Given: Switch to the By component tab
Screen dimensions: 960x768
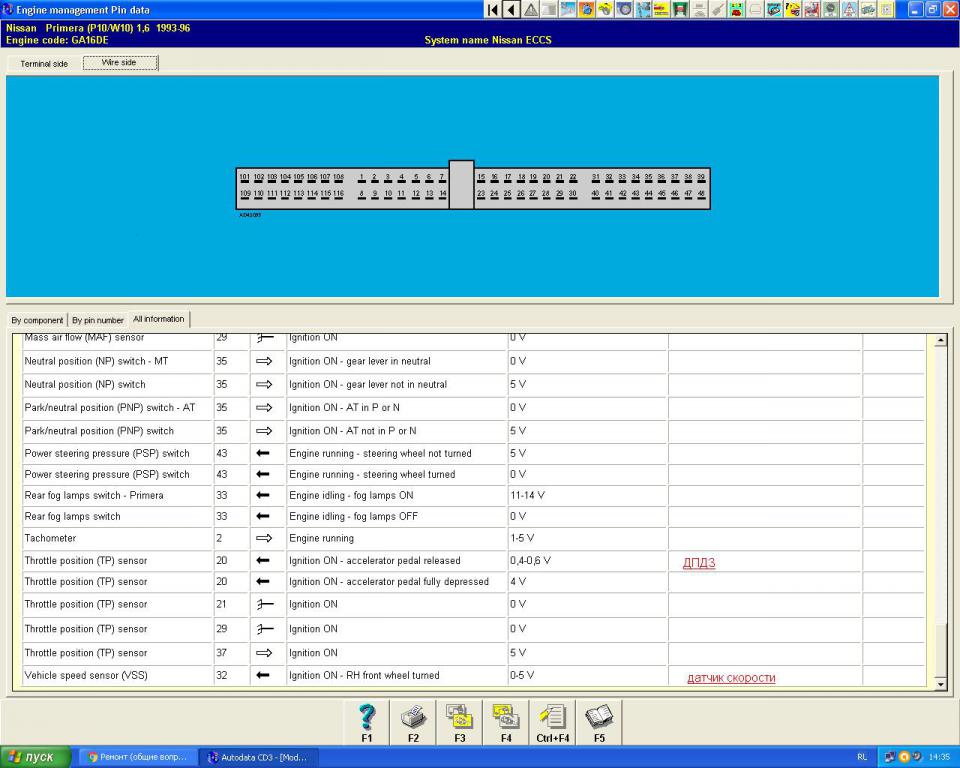Looking at the screenshot, I should click(x=37, y=320).
